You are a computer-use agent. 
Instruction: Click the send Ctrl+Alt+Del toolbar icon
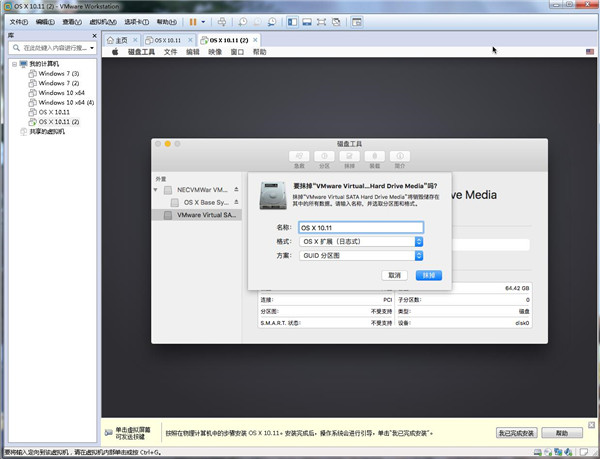(x=222, y=22)
